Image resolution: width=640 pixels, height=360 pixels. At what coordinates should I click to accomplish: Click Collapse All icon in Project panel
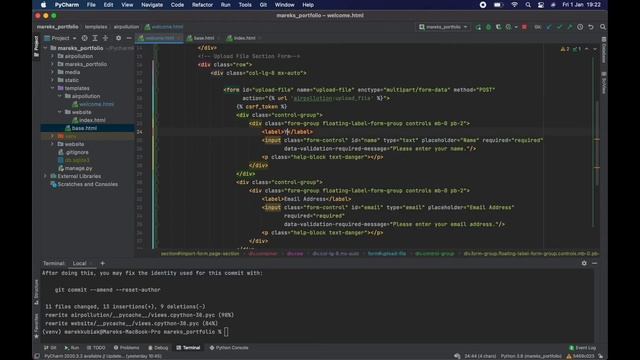(x=105, y=38)
